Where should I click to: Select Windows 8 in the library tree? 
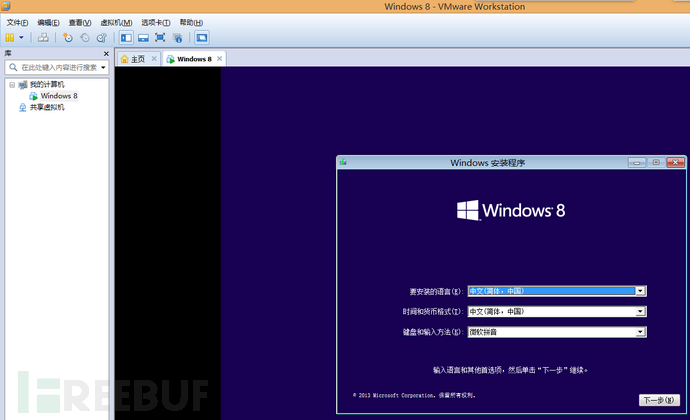click(x=58, y=96)
